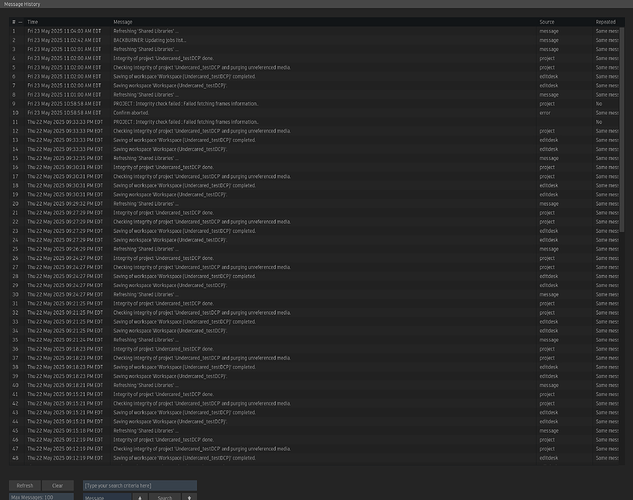The width and height of the screenshot is (633, 500).
Task: Select row 4 'Integrity of project' done message
Action: pos(163,58)
